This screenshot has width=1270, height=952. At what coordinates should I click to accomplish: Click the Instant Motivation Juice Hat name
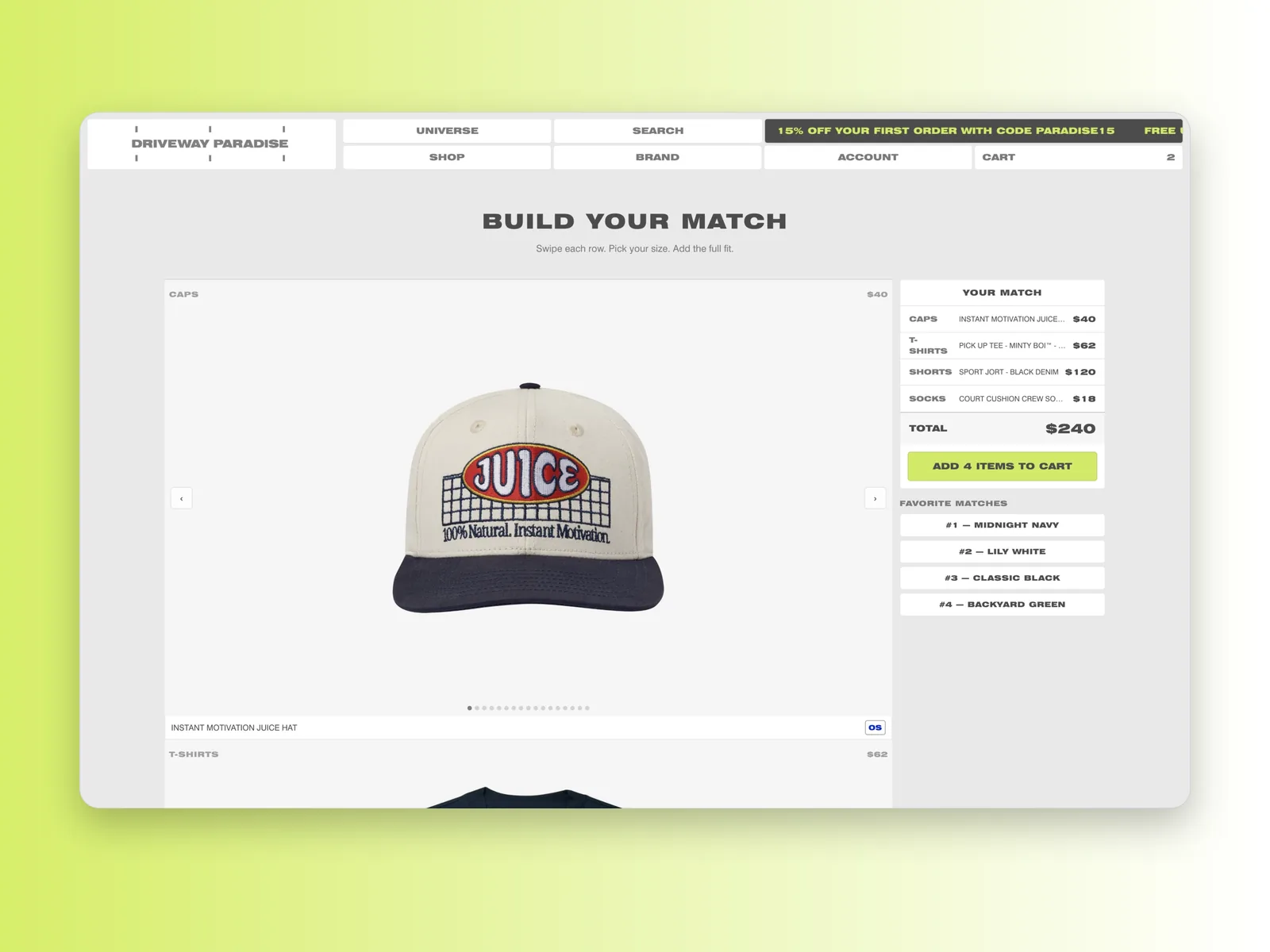234,727
